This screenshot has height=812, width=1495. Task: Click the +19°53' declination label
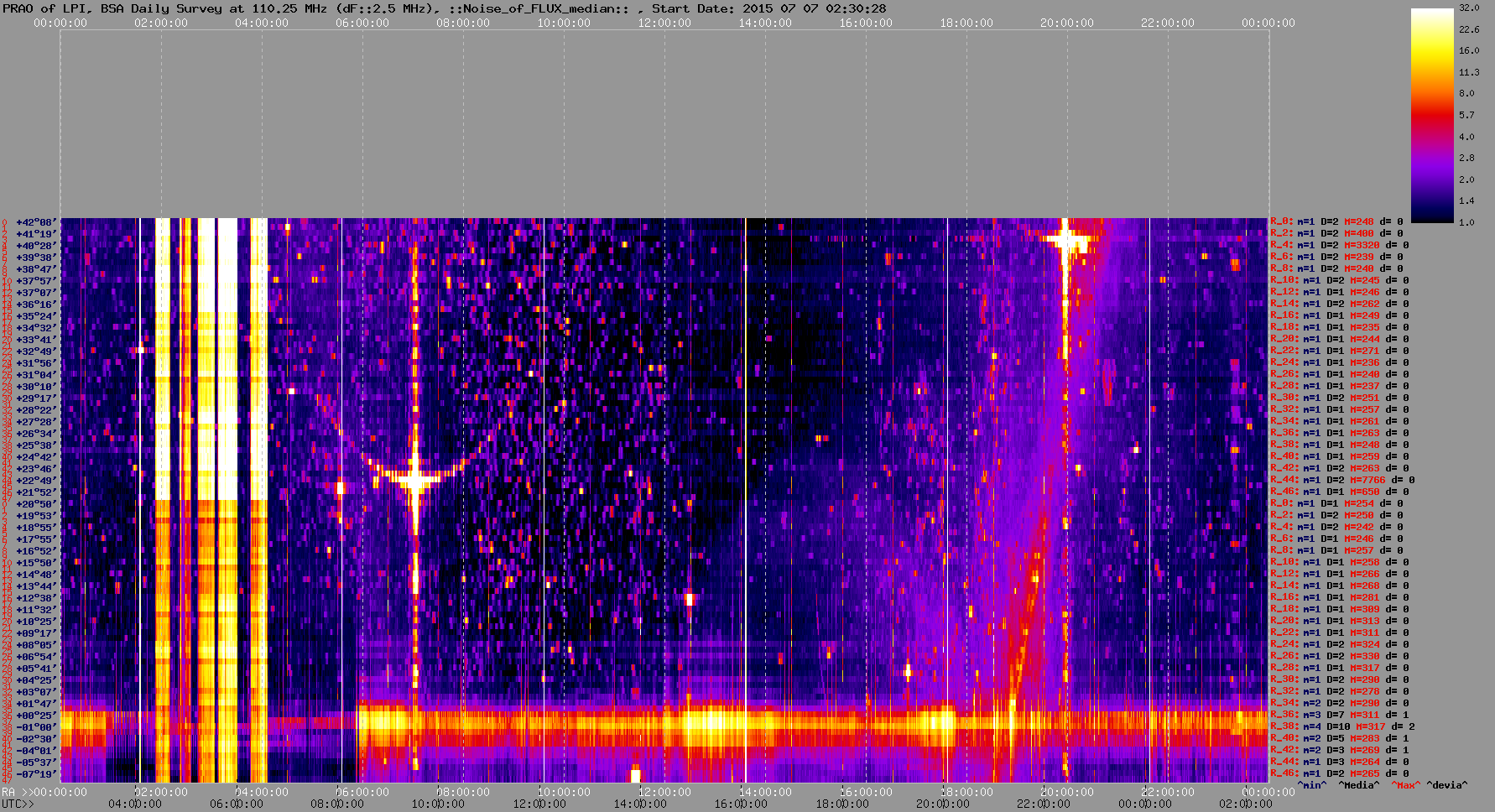[x=36, y=516]
